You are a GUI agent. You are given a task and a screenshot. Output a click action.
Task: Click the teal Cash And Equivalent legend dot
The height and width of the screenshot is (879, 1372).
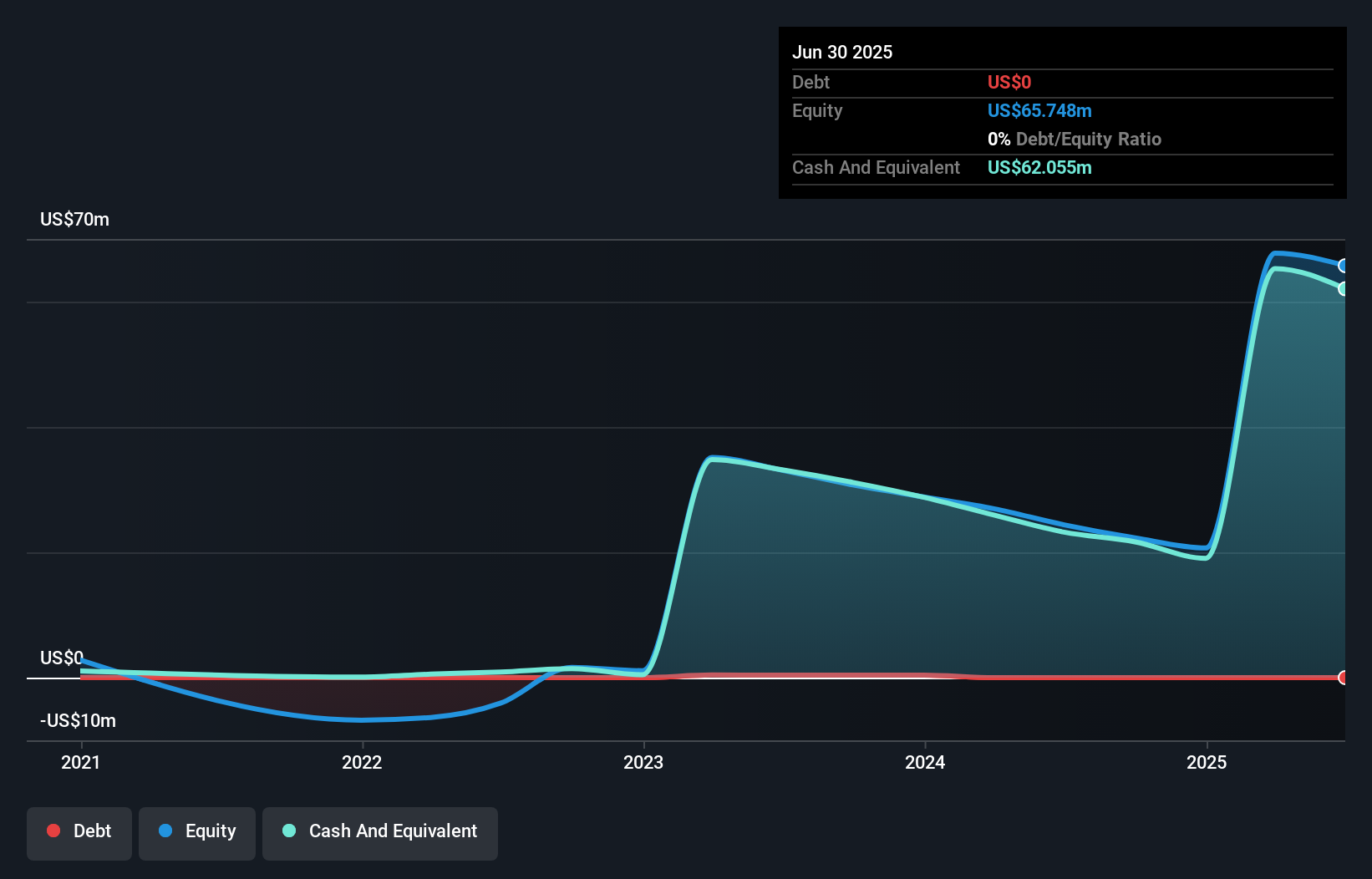point(289,831)
